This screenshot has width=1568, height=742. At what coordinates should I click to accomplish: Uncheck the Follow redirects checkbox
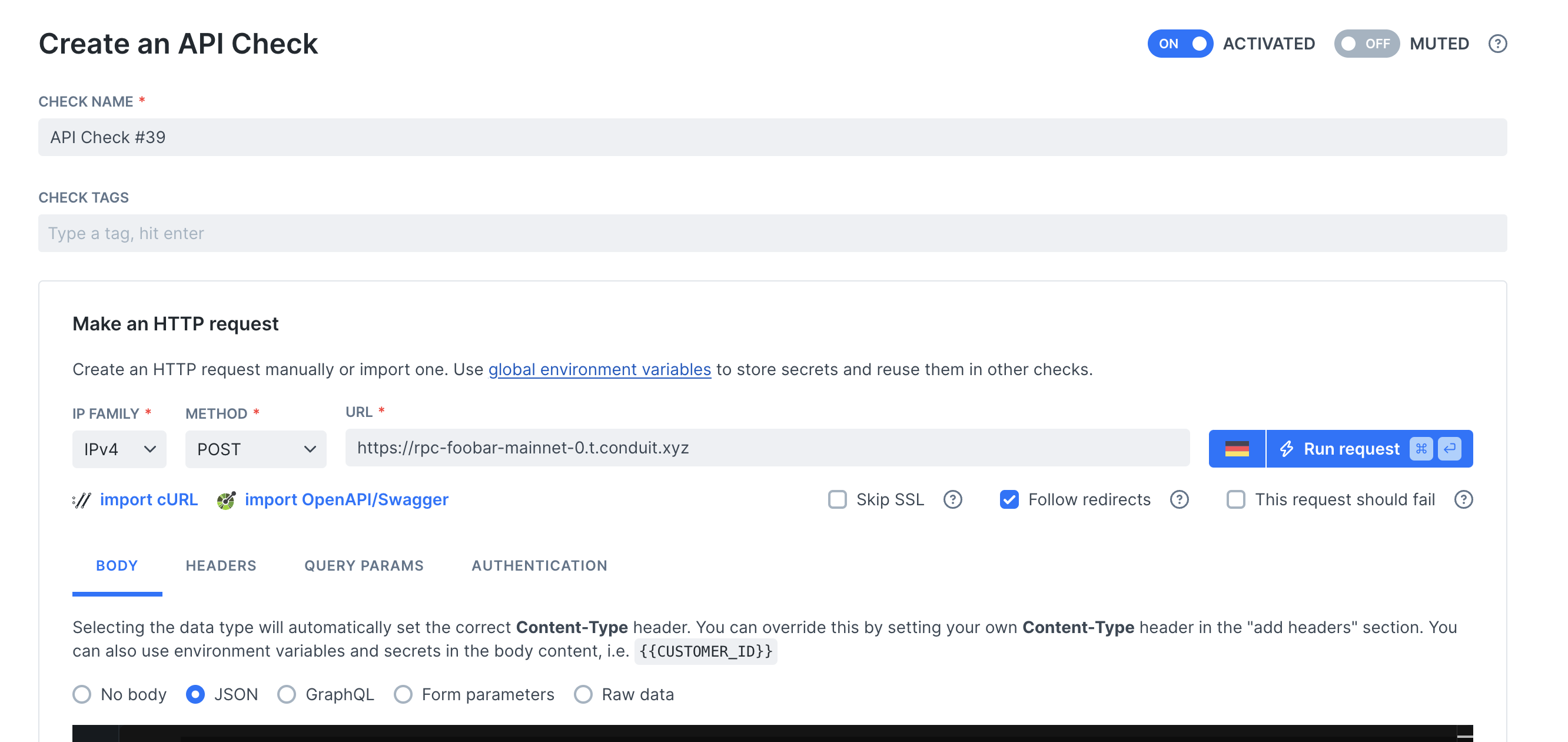1010,499
